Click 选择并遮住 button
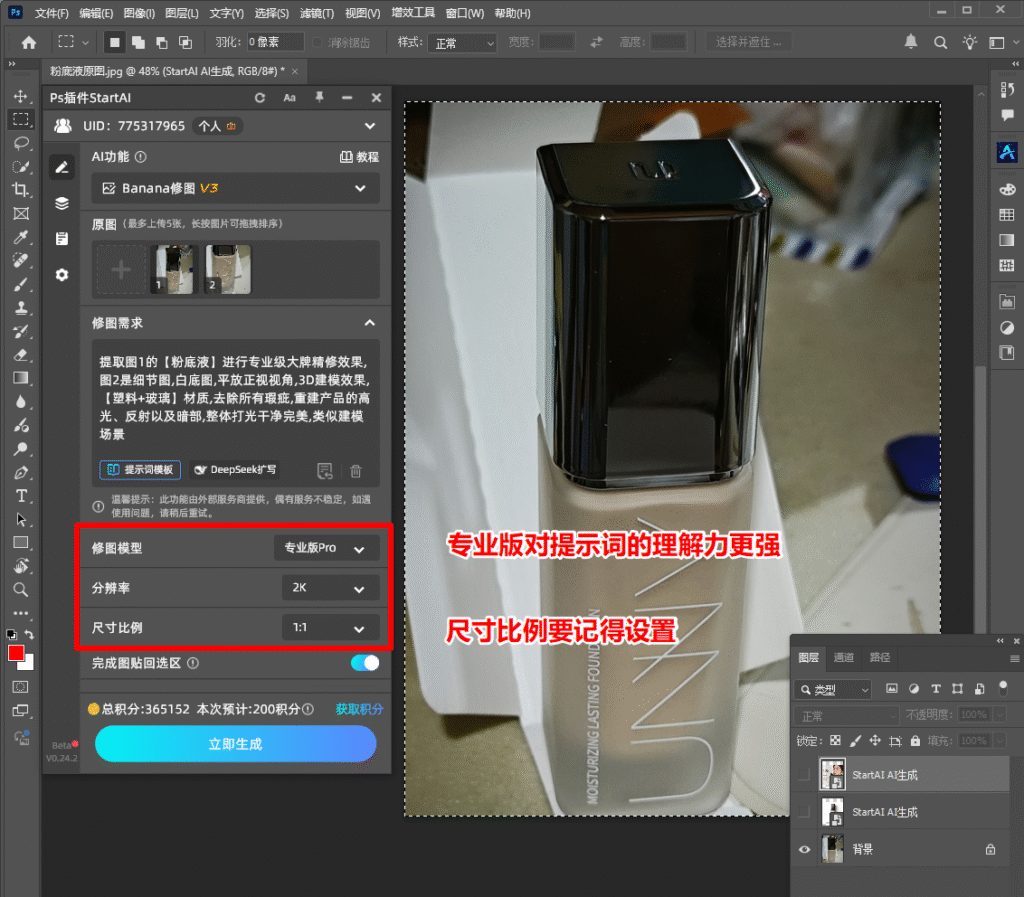The image size is (1024, 897). click(x=748, y=42)
